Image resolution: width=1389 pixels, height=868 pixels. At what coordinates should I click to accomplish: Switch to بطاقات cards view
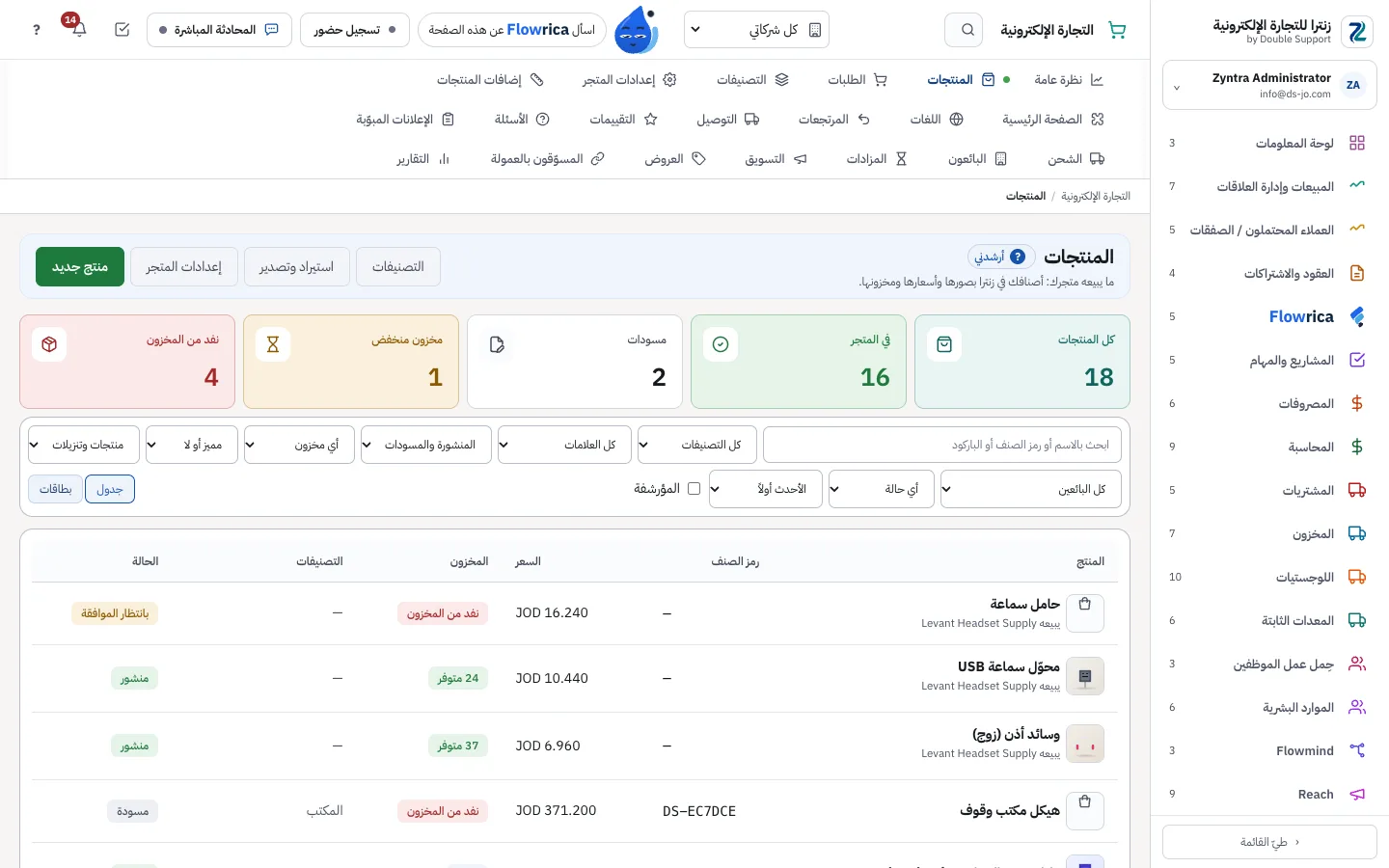coord(56,489)
